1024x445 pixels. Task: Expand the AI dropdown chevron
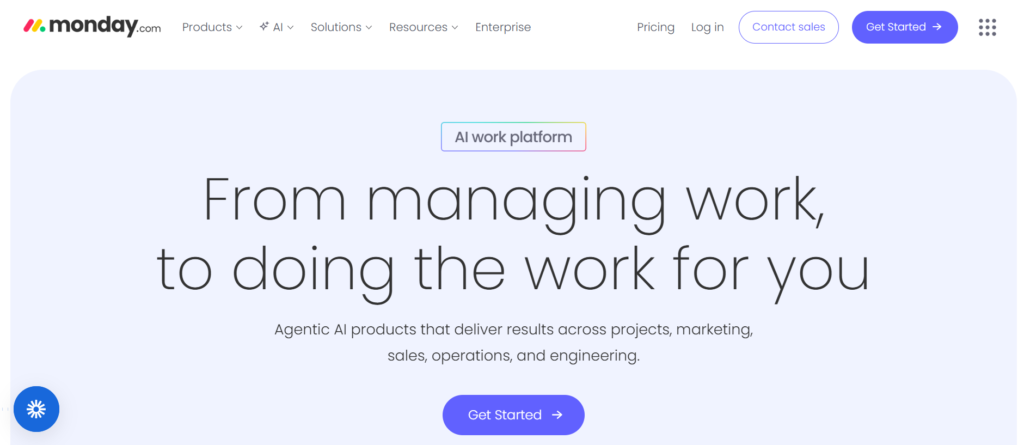(290, 28)
